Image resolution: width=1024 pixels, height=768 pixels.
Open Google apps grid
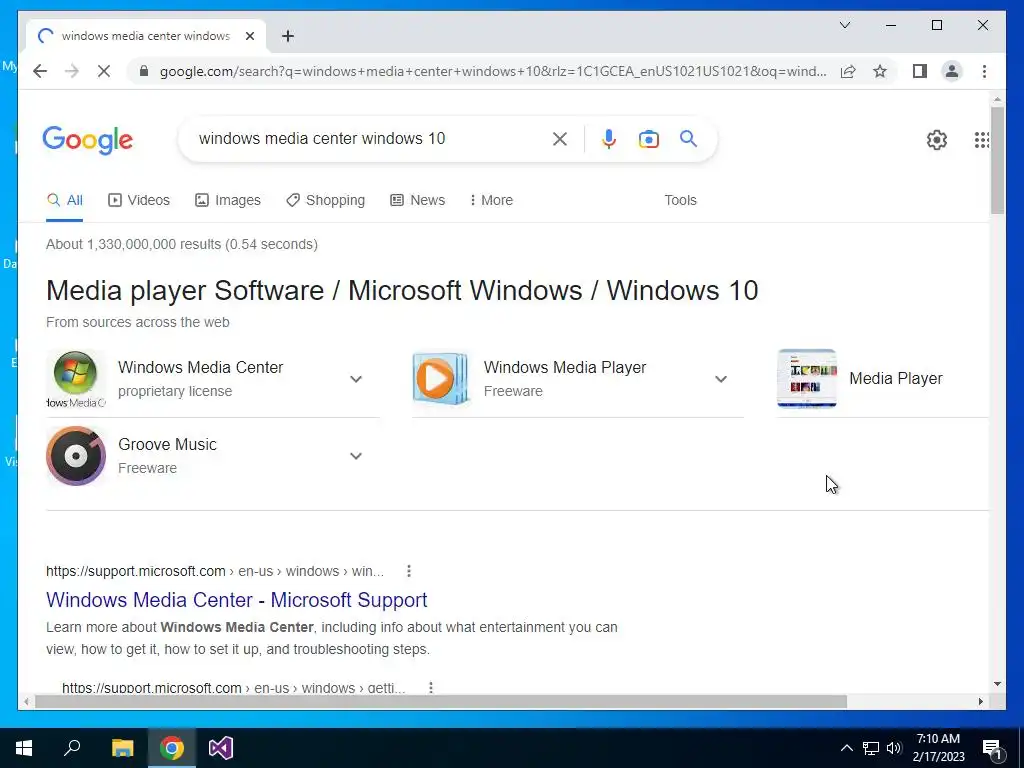coord(981,139)
